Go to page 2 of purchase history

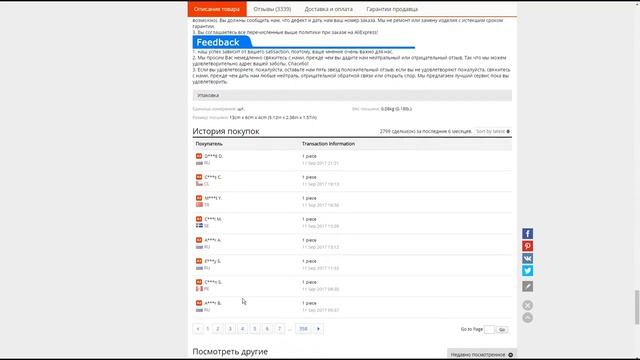(x=218, y=329)
